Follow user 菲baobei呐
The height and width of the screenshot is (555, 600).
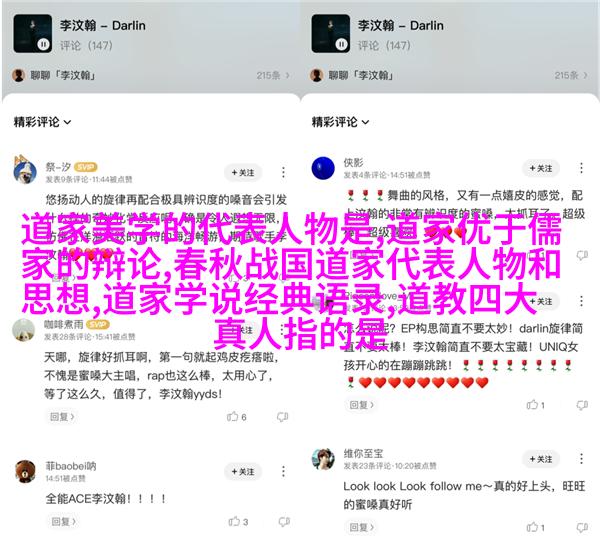pyautogui.click(x=243, y=472)
